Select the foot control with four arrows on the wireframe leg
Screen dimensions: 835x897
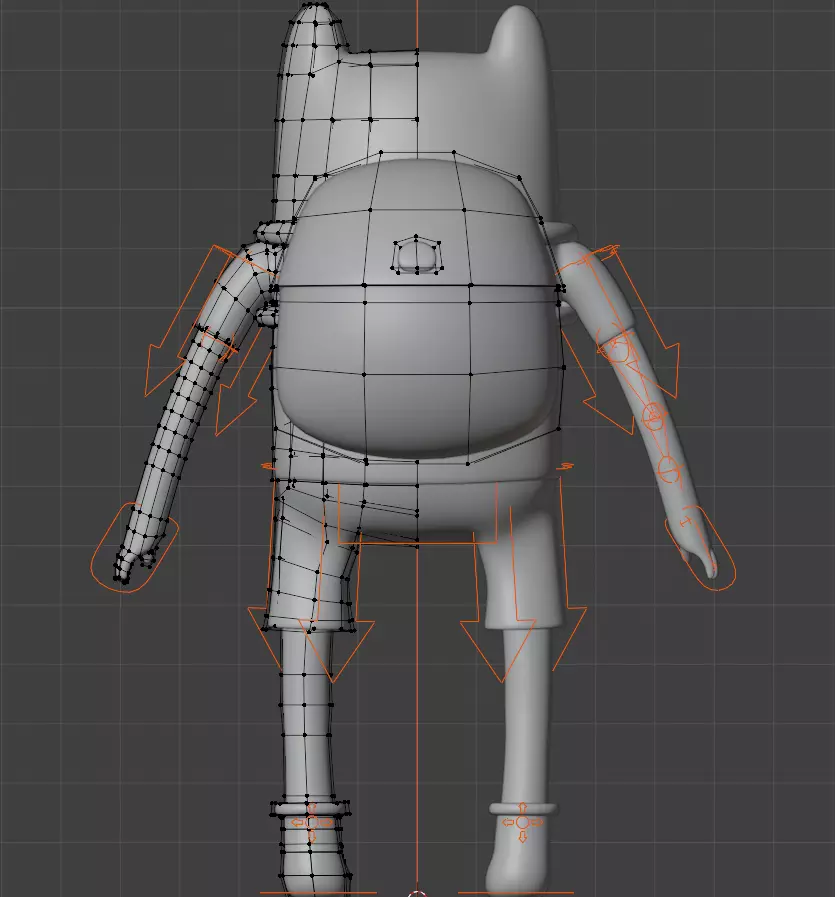pyautogui.click(x=312, y=823)
